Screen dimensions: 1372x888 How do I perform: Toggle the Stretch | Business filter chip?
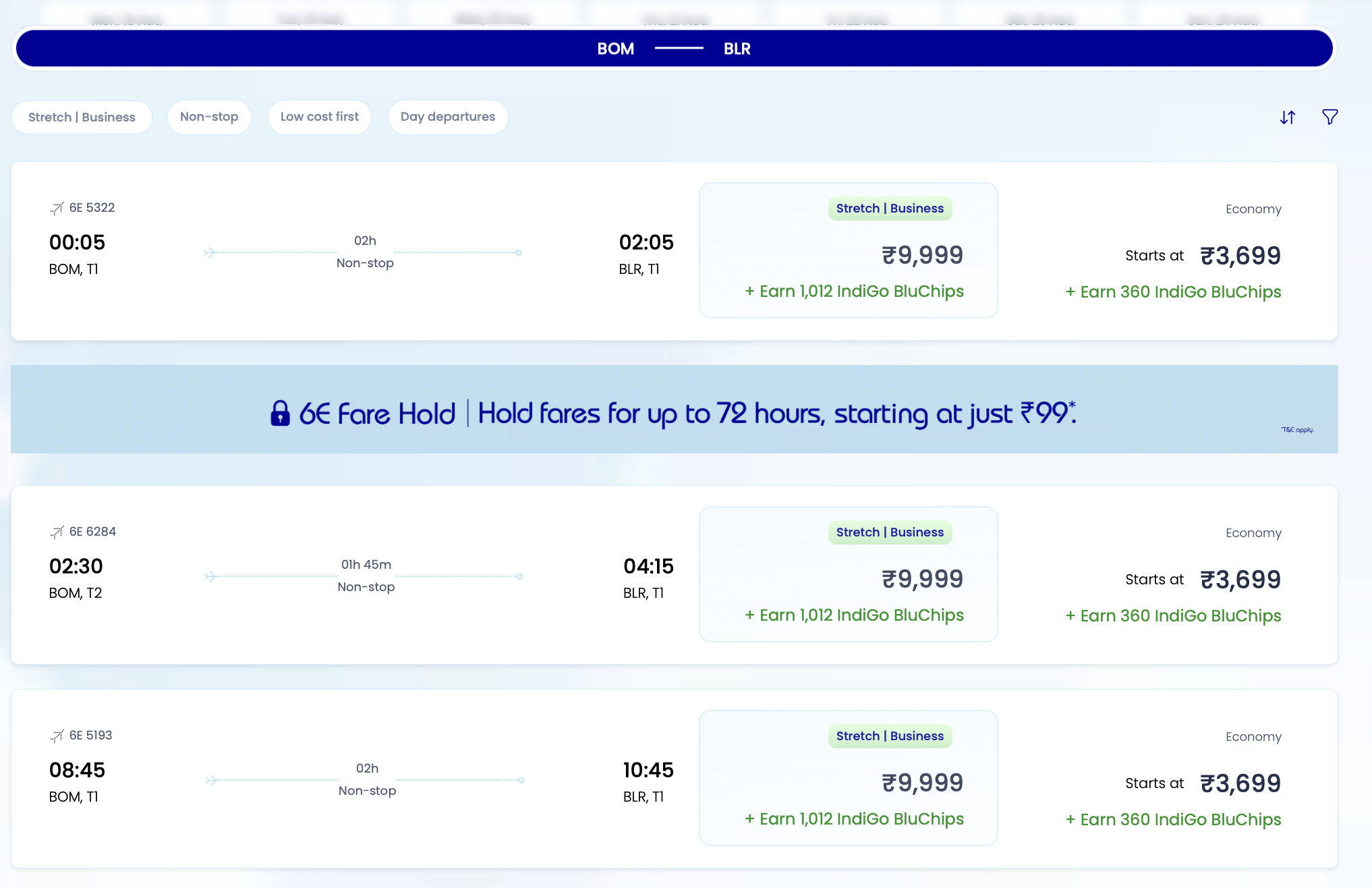point(82,117)
